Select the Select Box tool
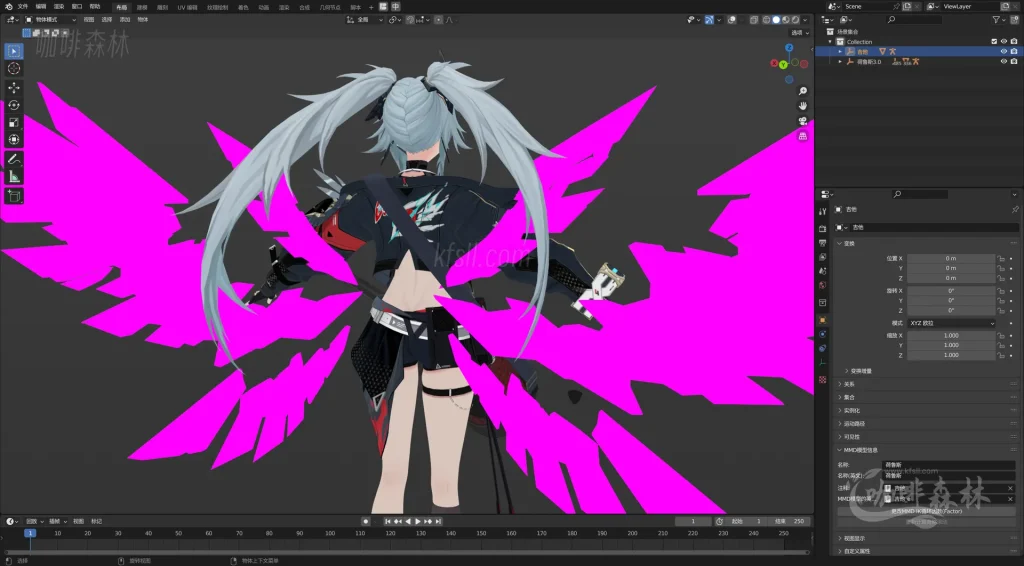Image resolution: width=1024 pixels, height=566 pixels. [x=14, y=51]
